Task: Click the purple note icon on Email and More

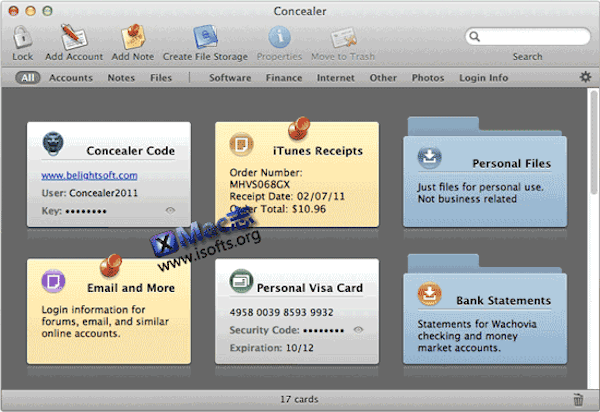Action: click(x=53, y=281)
